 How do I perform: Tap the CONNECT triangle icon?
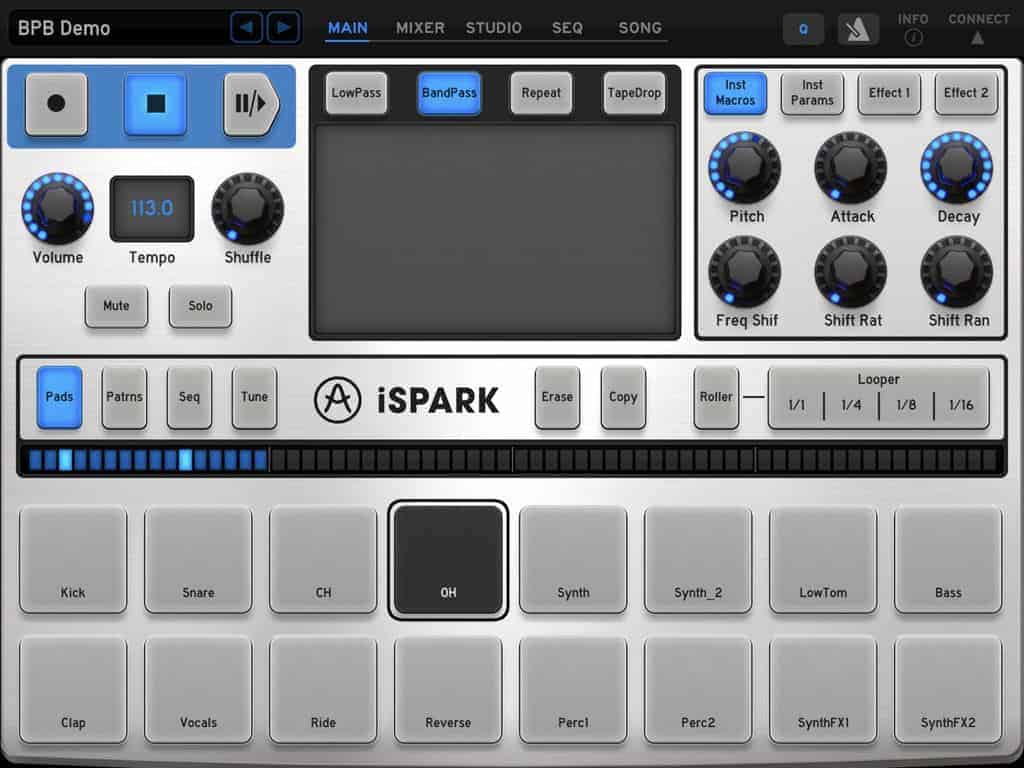click(977, 38)
